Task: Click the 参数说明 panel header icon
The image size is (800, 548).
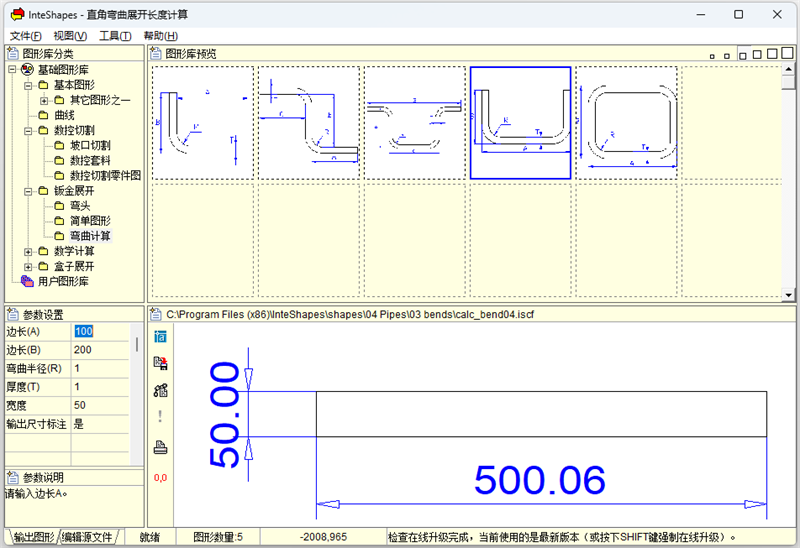Action: [13, 478]
